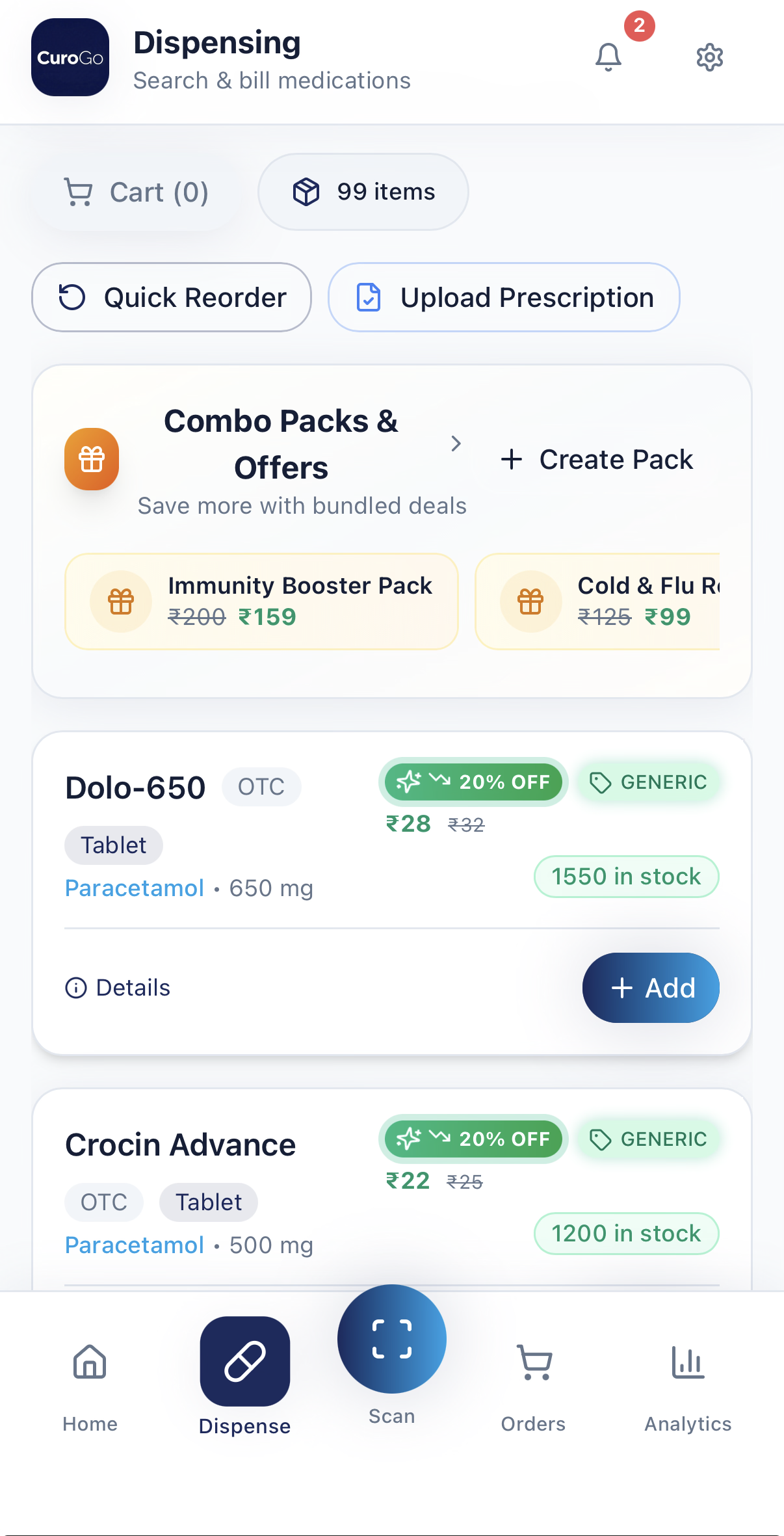View Details for Dolo-650

(x=118, y=988)
